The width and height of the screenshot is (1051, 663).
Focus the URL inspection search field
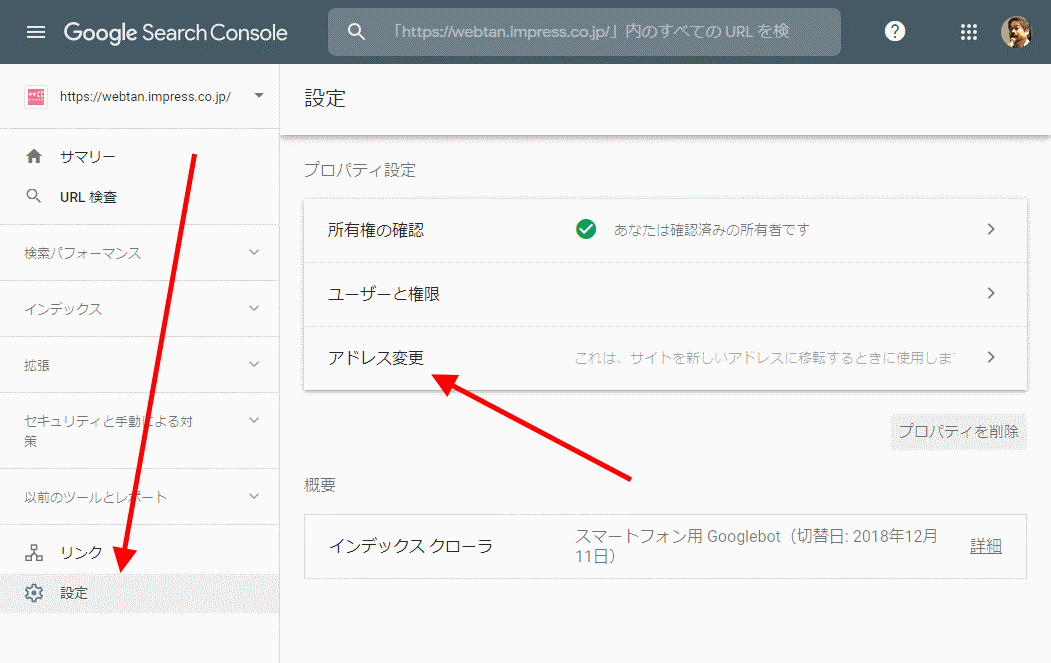coord(584,32)
